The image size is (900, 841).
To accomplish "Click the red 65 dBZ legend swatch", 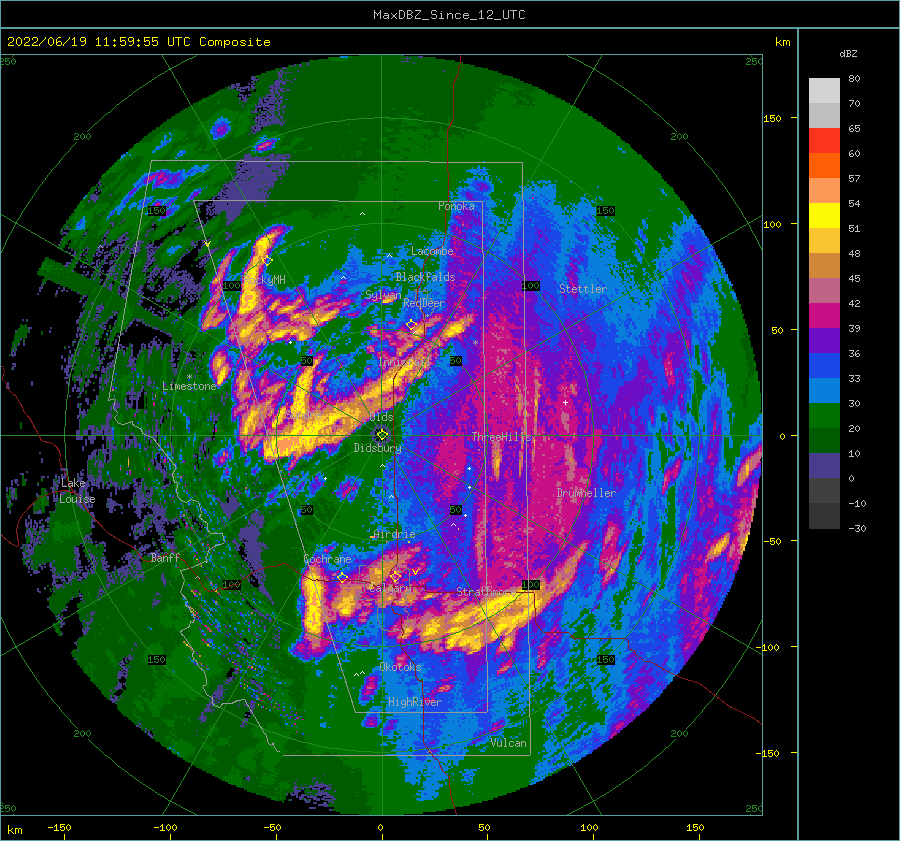I will click(x=824, y=141).
